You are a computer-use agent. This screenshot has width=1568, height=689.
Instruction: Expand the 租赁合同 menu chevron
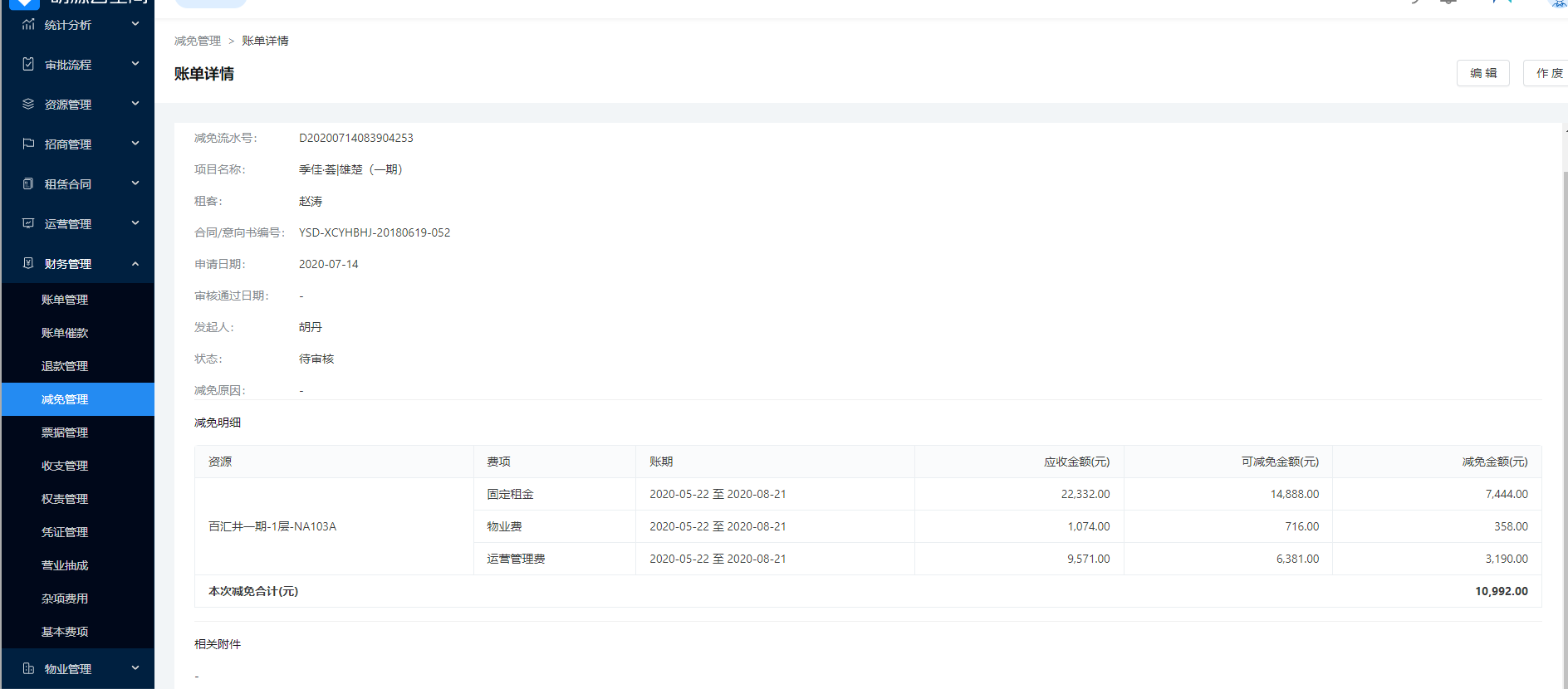[135, 183]
